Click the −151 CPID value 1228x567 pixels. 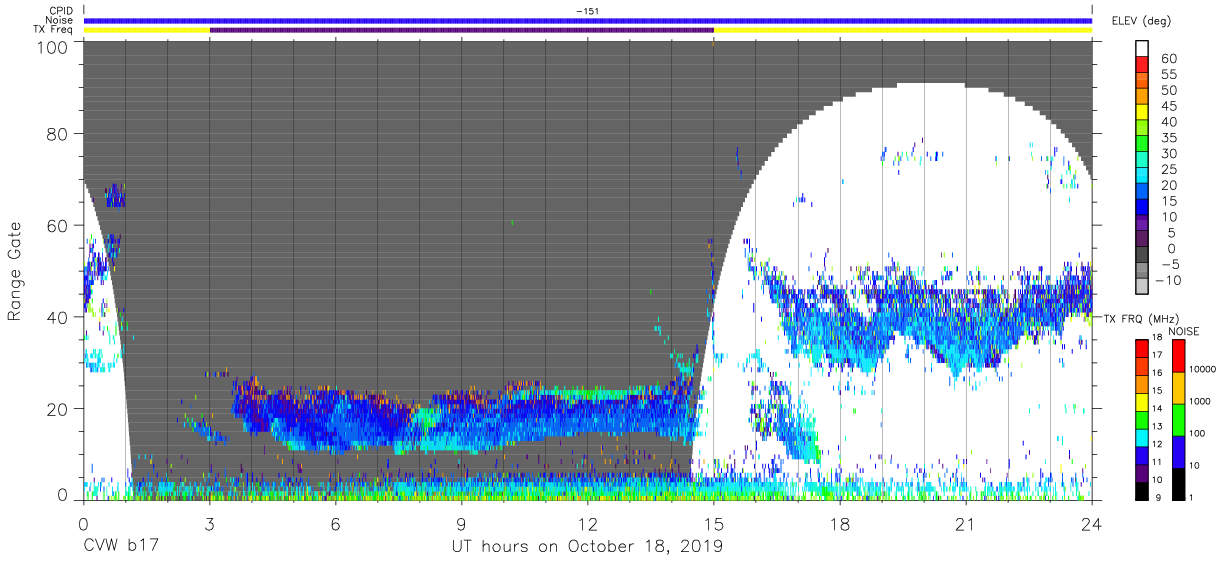pos(588,10)
